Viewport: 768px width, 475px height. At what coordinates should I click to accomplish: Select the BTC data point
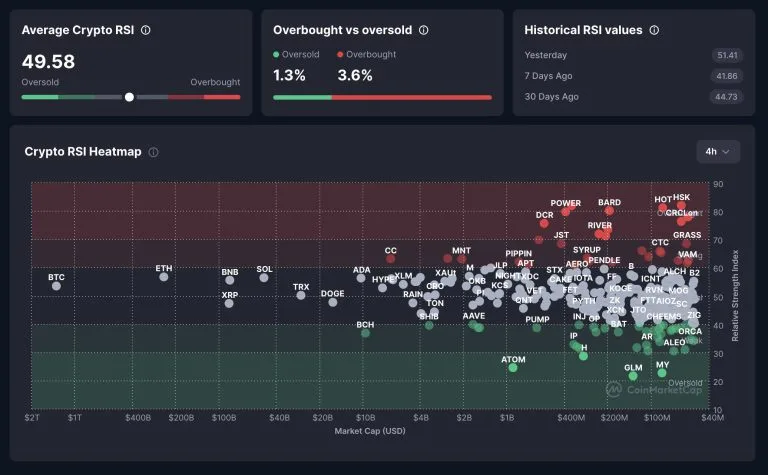tap(56, 285)
